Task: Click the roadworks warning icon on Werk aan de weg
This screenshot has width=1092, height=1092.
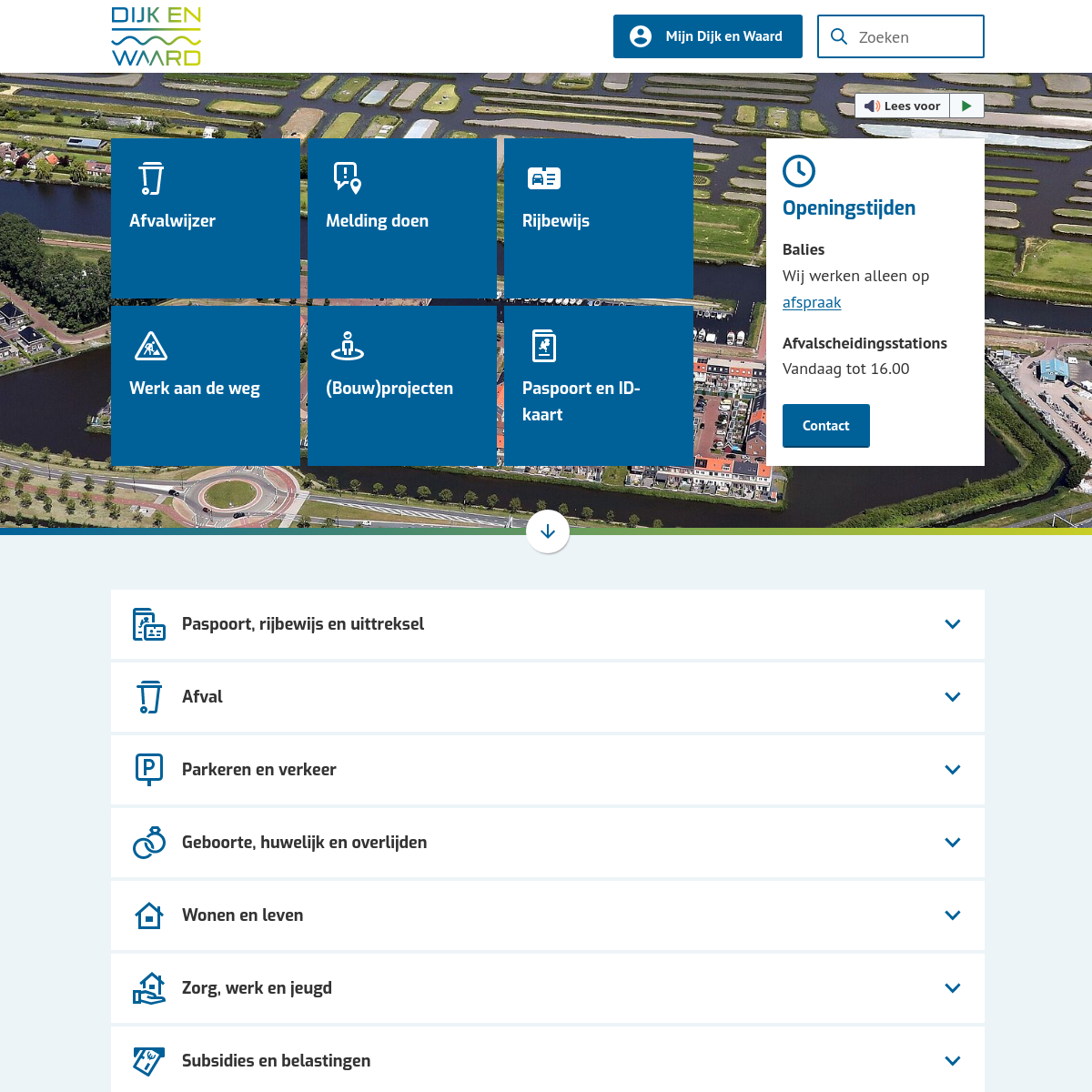Action: (x=151, y=346)
